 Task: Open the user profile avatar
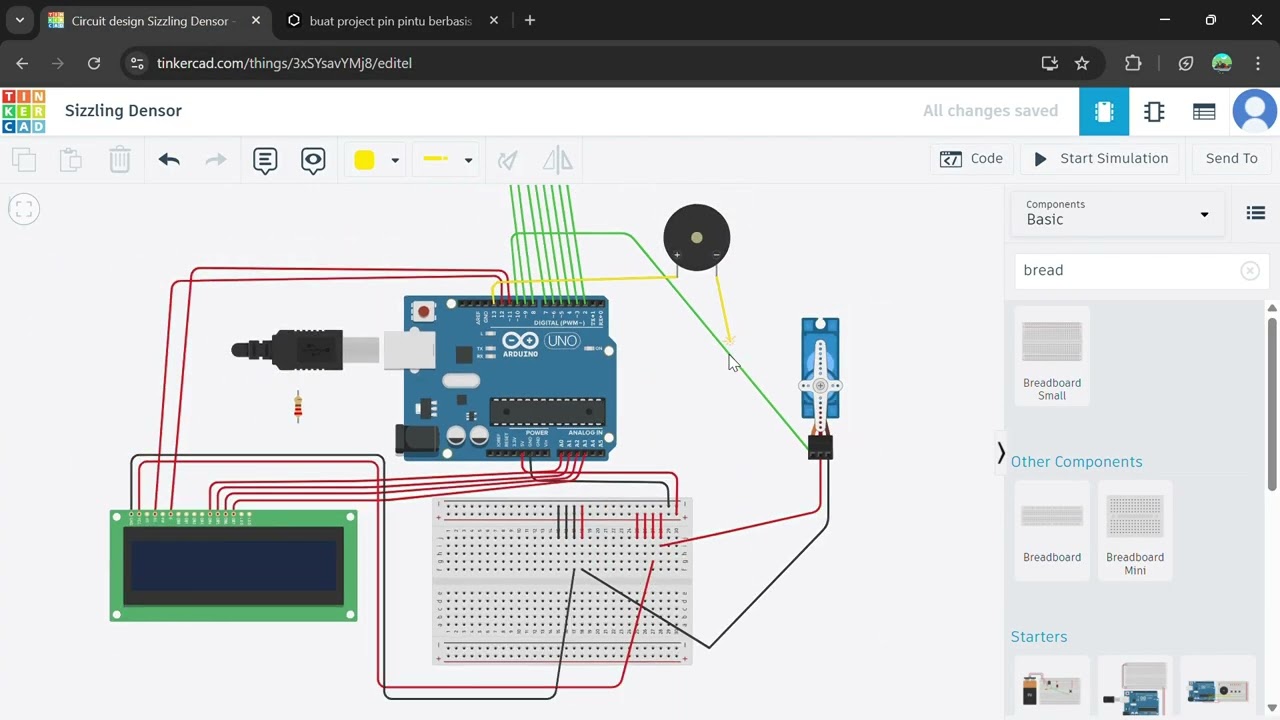(x=1255, y=111)
